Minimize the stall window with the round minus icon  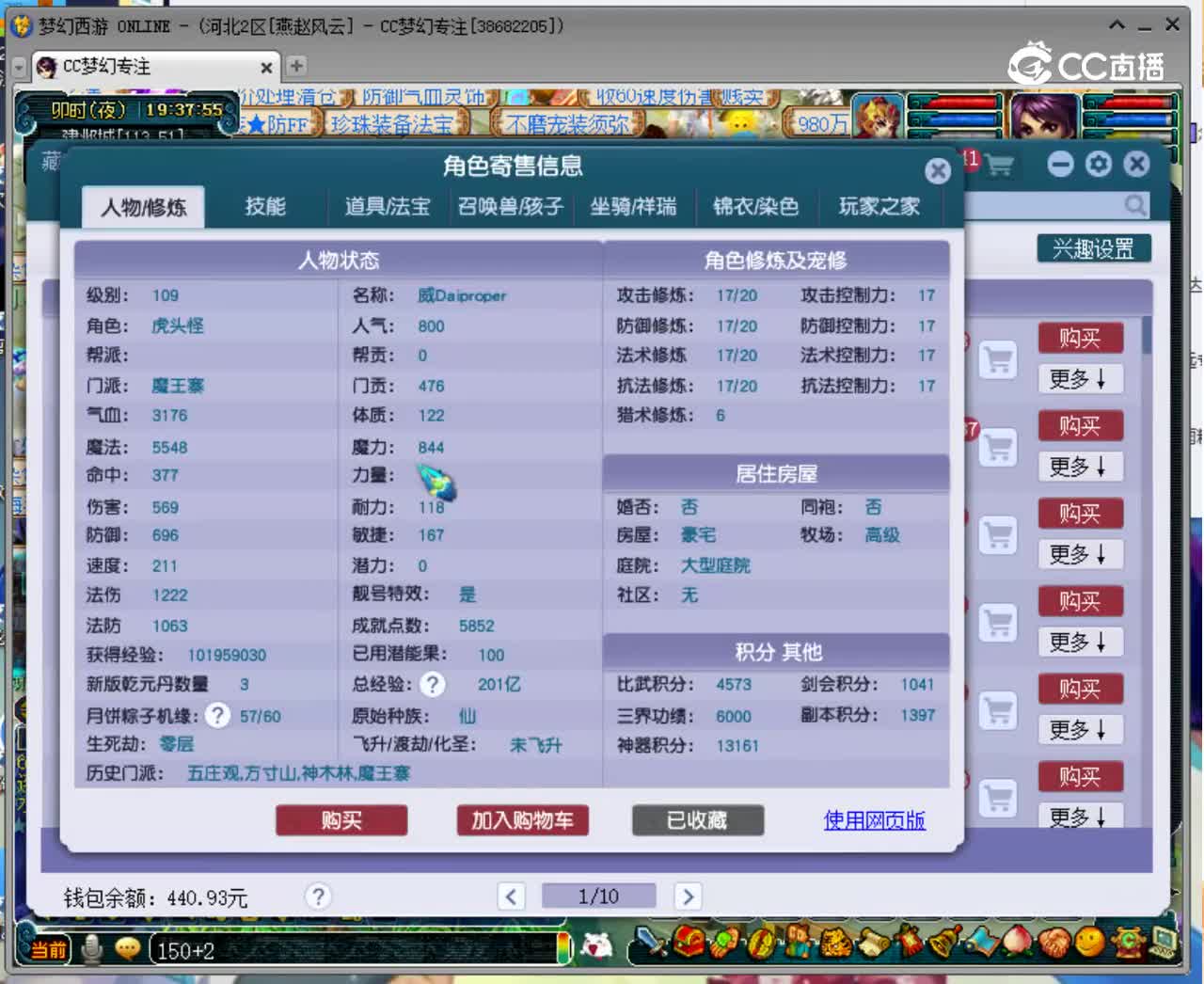coord(1060,165)
